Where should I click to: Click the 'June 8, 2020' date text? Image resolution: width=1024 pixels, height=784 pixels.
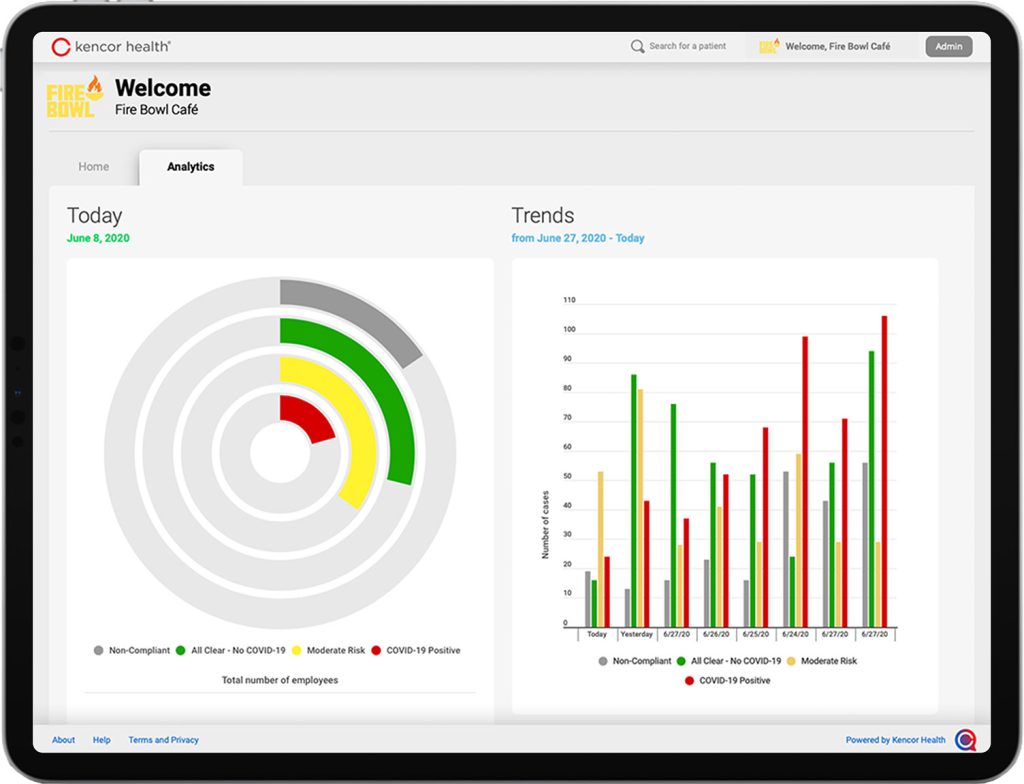point(98,238)
